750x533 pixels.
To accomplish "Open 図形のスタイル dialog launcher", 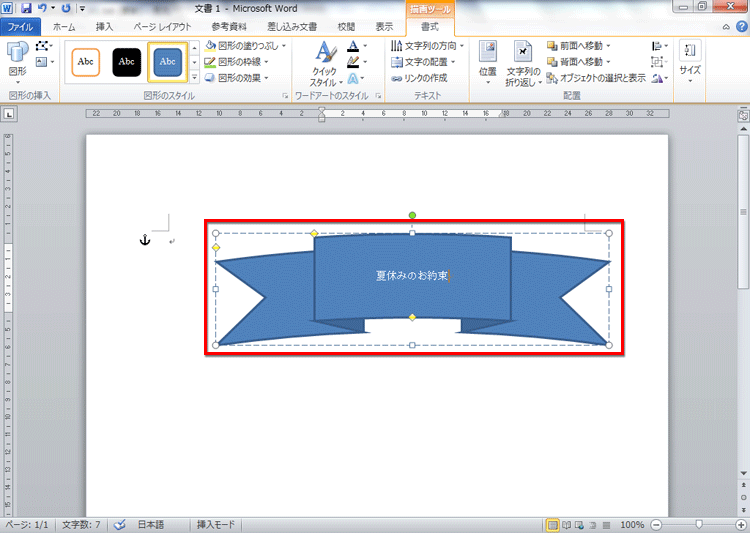I will click(x=285, y=96).
